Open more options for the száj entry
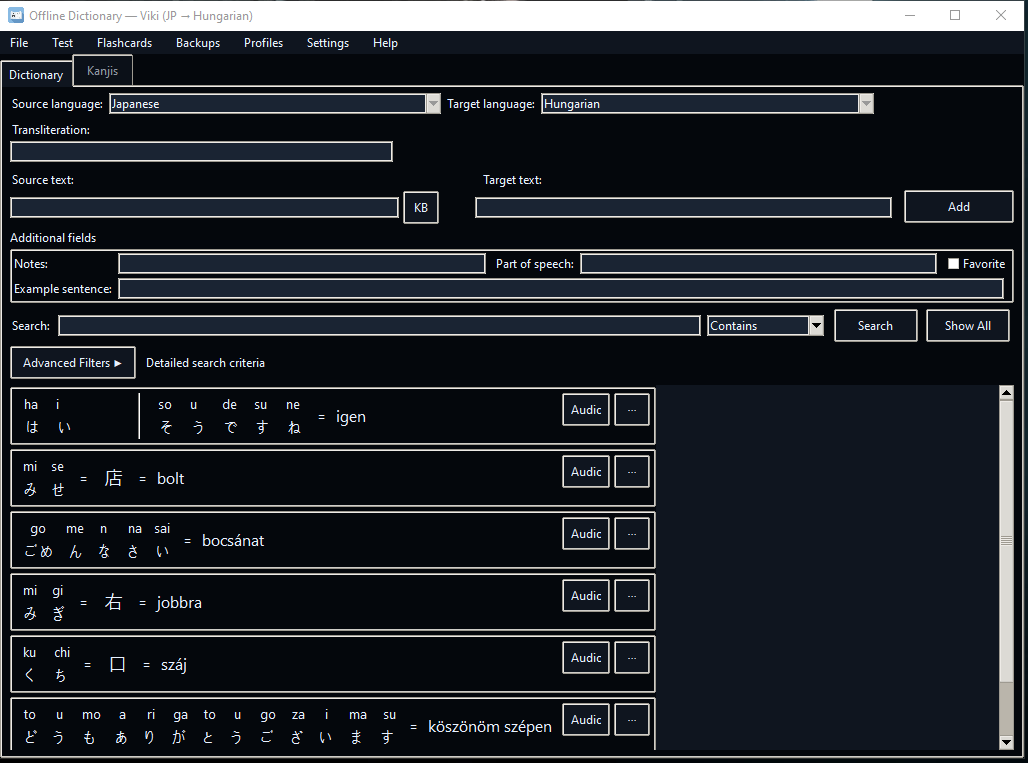 632,657
